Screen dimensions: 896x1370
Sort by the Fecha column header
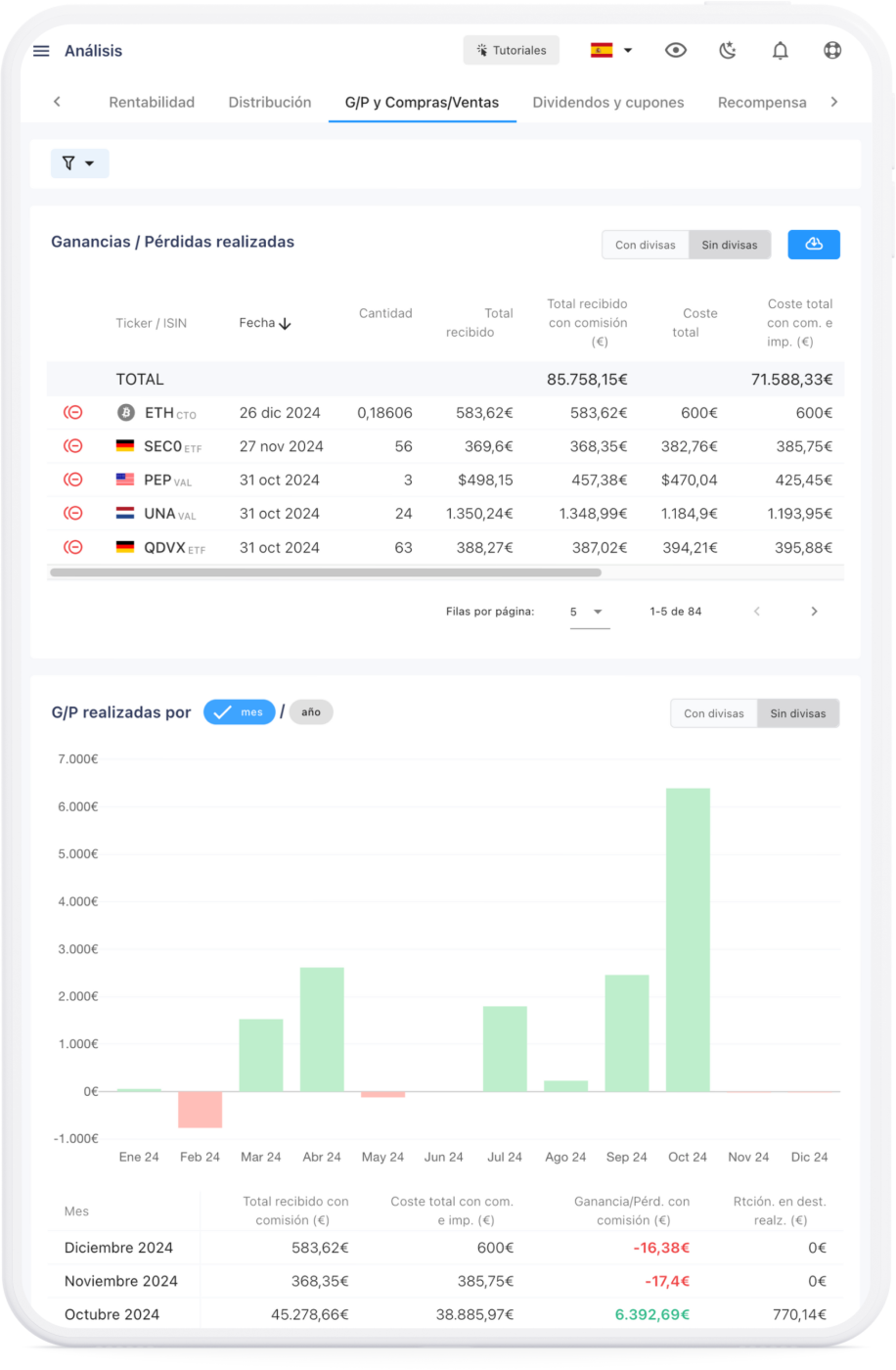[x=265, y=323]
